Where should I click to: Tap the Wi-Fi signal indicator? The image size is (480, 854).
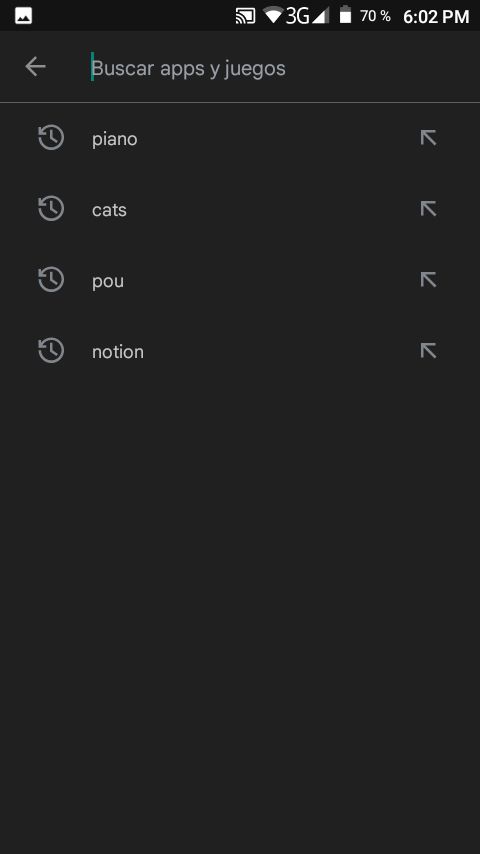pos(272,15)
